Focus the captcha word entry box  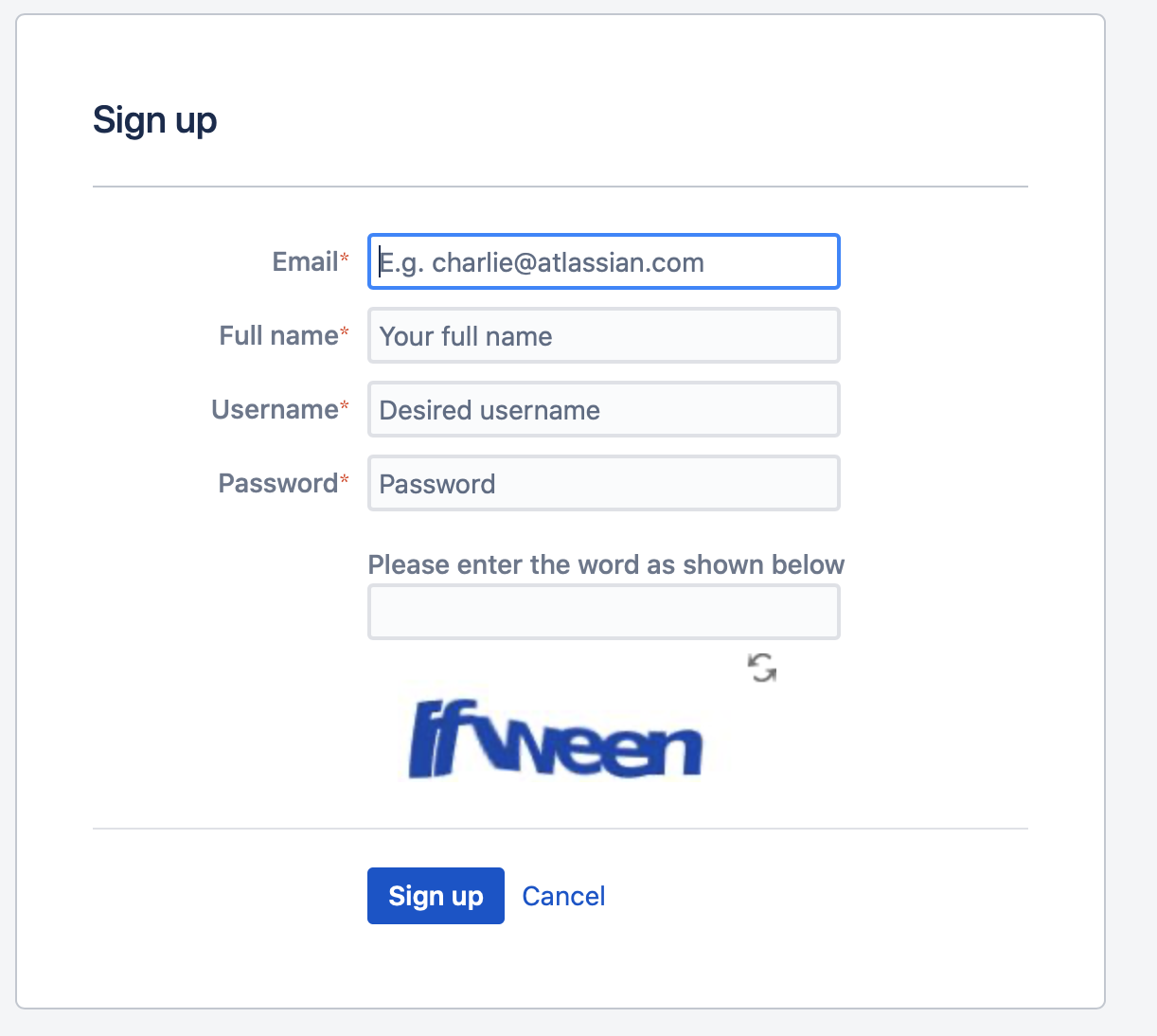tap(603, 612)
